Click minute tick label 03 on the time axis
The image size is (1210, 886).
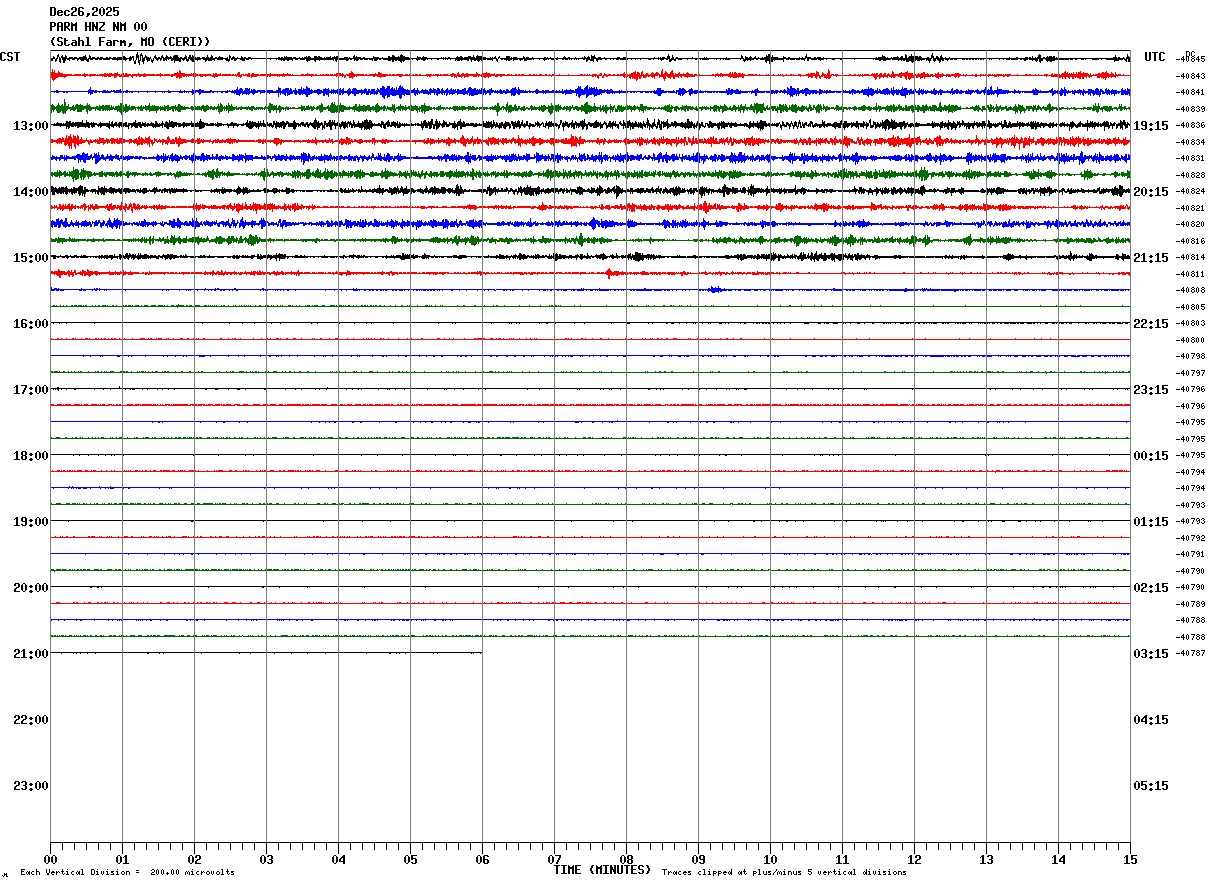(266, 860)
